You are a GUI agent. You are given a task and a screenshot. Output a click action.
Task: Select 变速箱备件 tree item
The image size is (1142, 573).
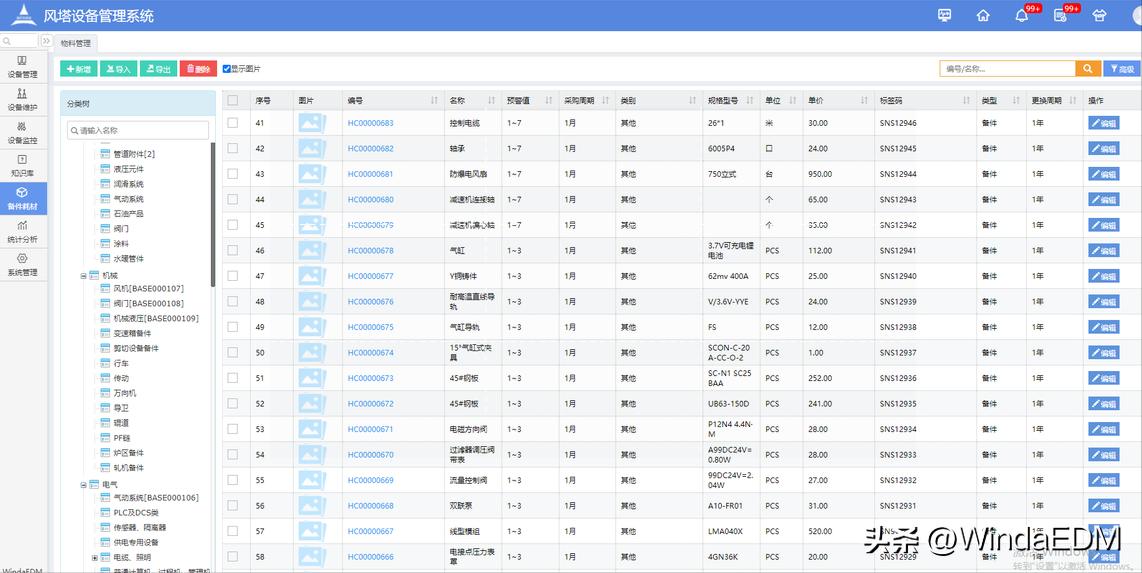133,333
